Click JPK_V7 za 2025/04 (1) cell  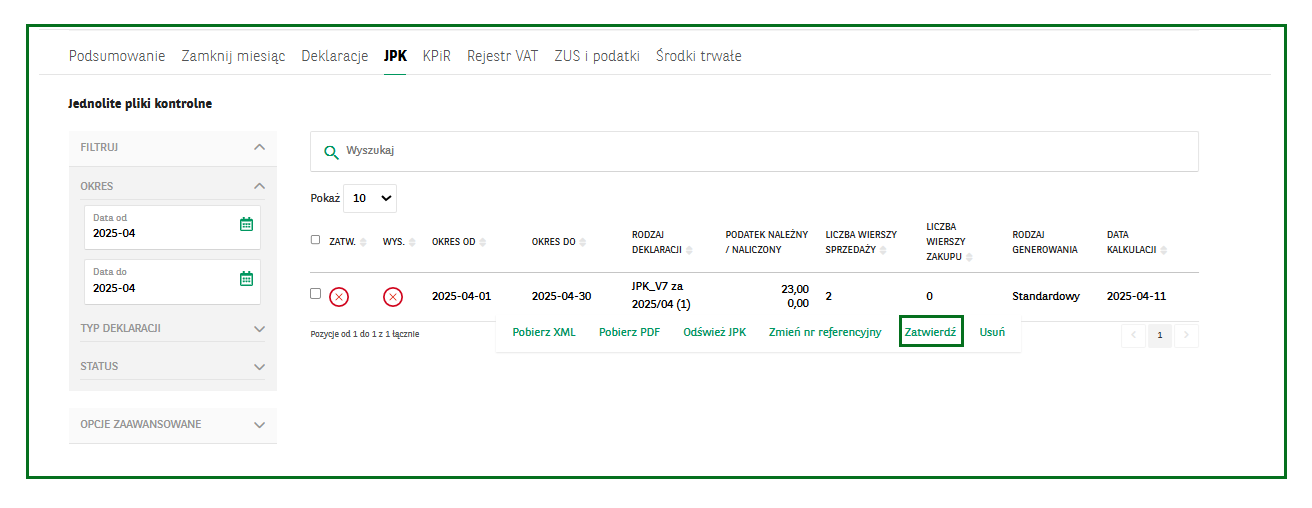pos(662,295)
